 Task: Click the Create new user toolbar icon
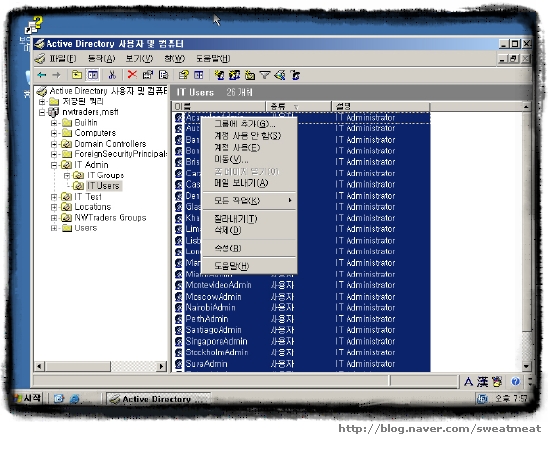click(219, 75)
